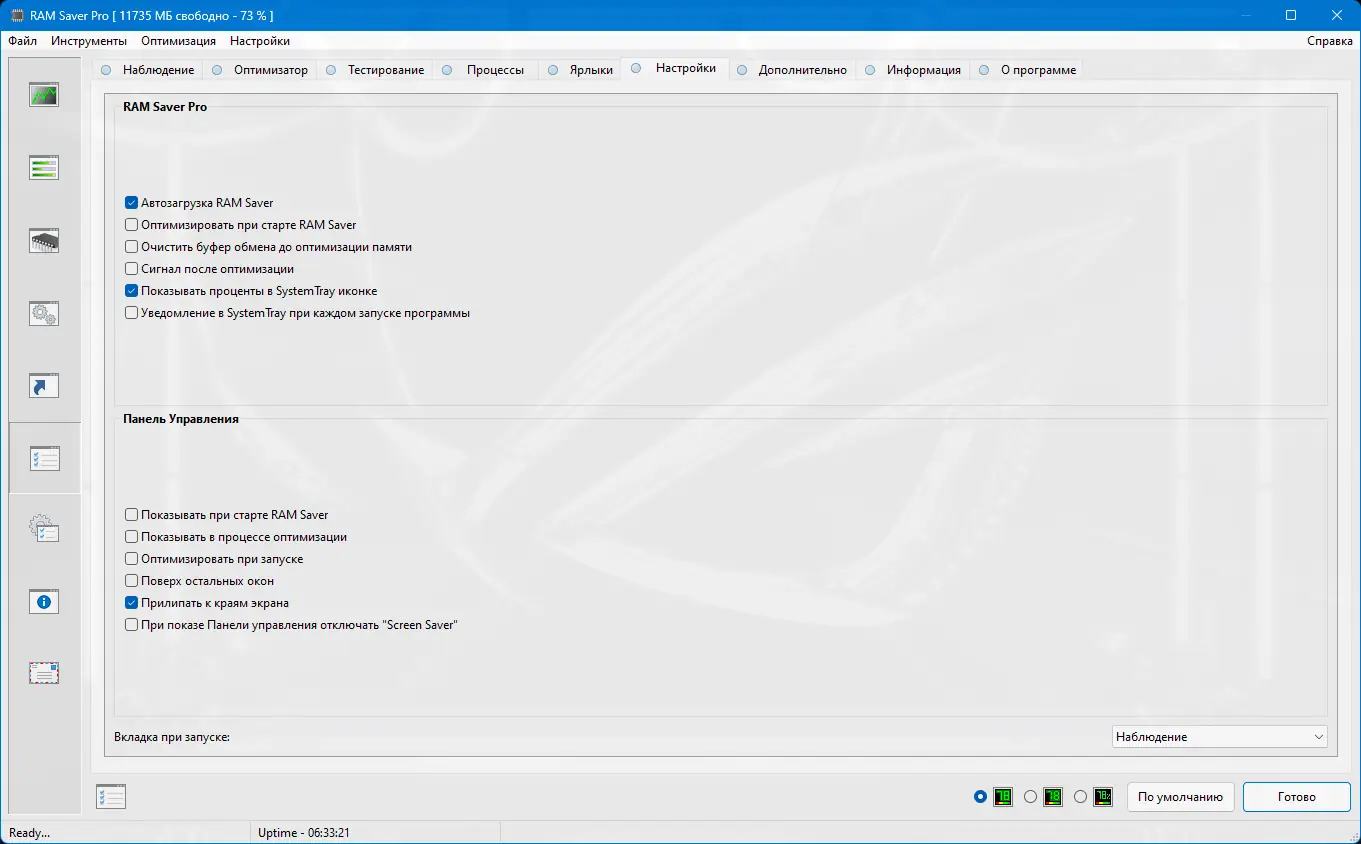Open the Shortcuts arrow sidebar icon
The width and height of the screenshot is (1361, 844).
[44, 385]
